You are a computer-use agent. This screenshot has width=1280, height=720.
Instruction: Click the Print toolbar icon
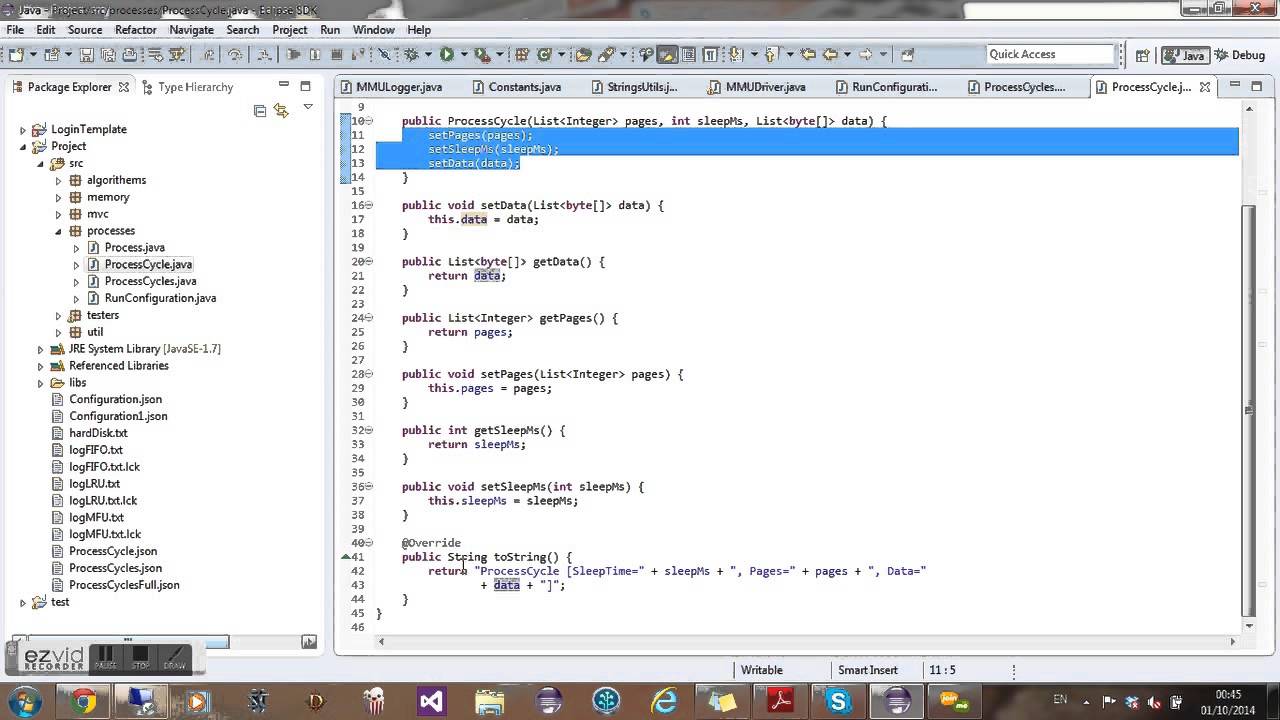click(130, 55)
